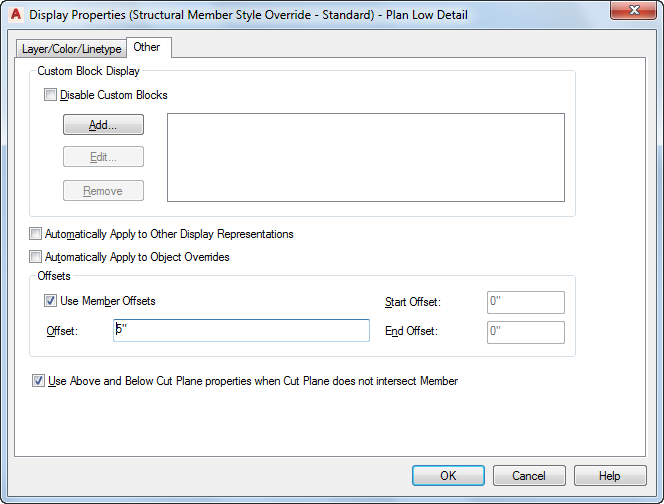Toggle Automatically Apply to Object Overrides
Viewport: 664px width, 504px height.
(36, 257)
